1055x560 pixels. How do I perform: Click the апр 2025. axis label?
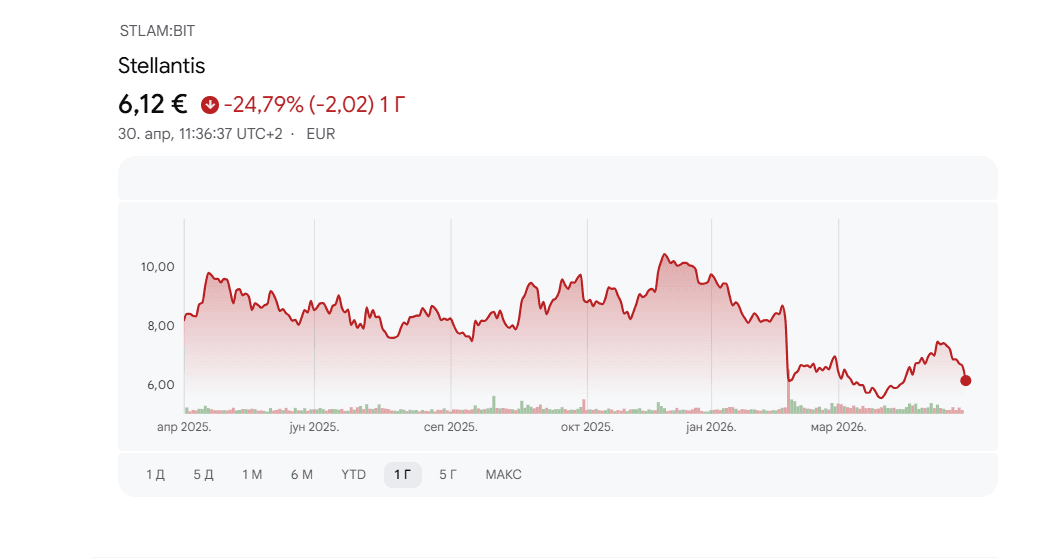pos(184,427)
